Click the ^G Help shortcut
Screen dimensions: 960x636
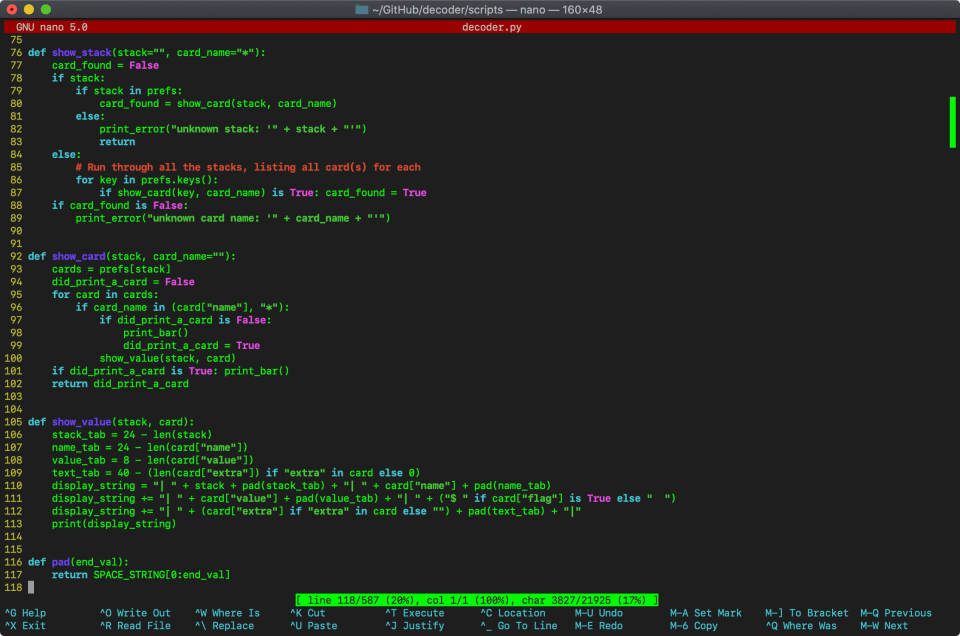coord(26,613)
